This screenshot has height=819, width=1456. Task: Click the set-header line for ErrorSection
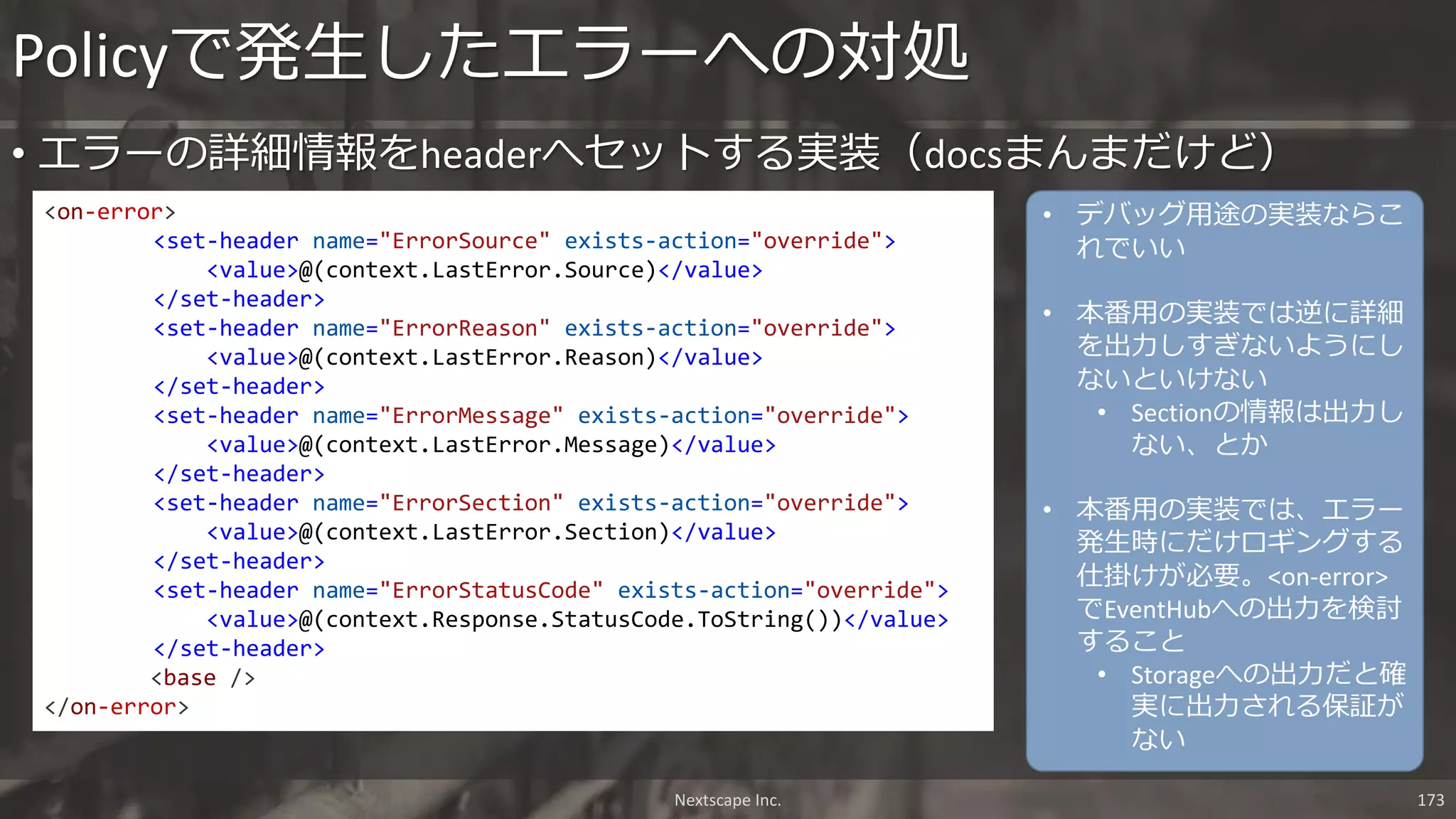point(531,503)
